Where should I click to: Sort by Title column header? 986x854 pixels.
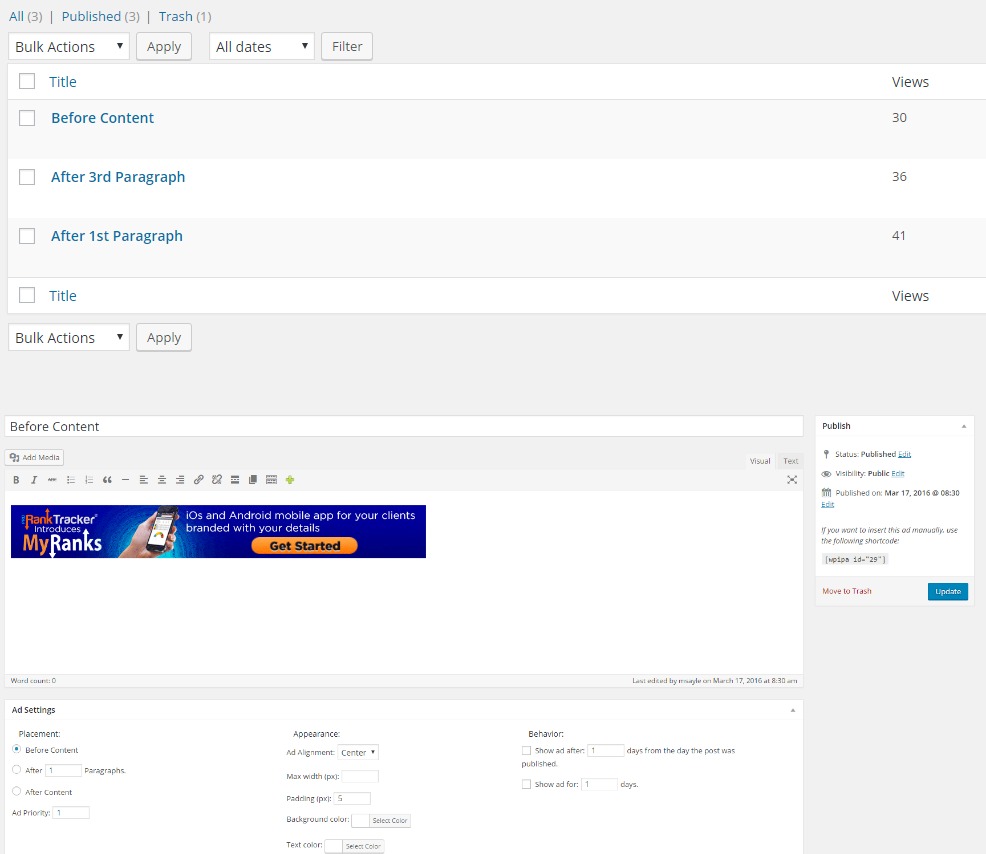63,82
